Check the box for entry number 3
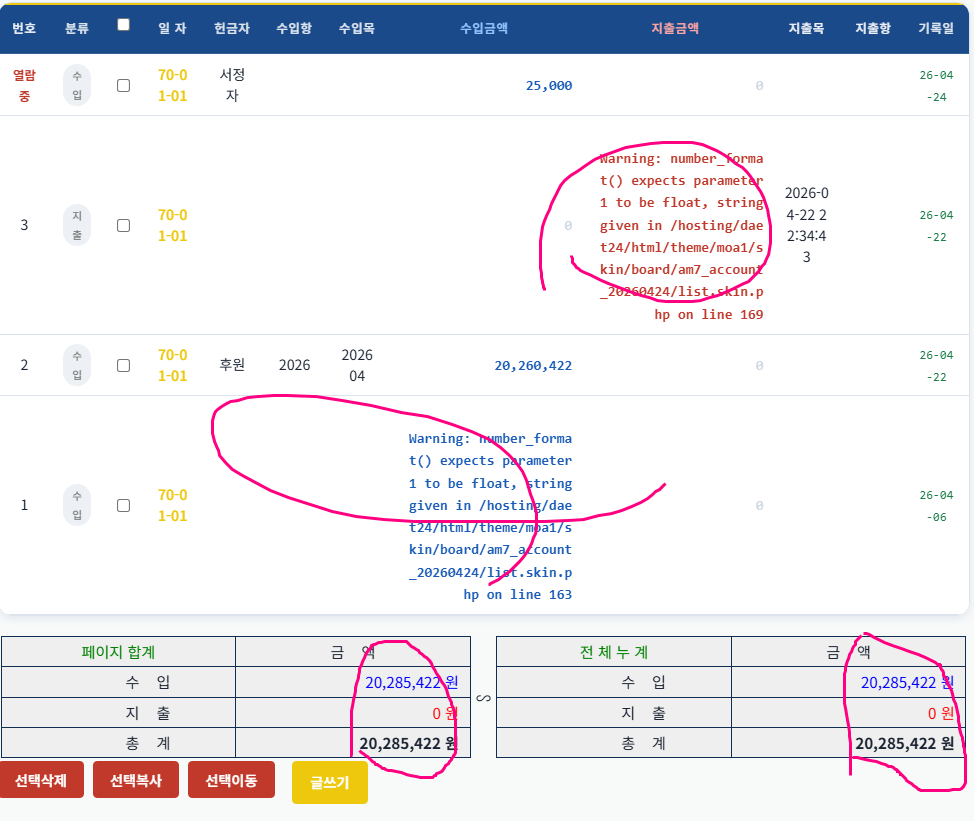Viewport: 974px width, 821px height. click(x=123, y=226)
